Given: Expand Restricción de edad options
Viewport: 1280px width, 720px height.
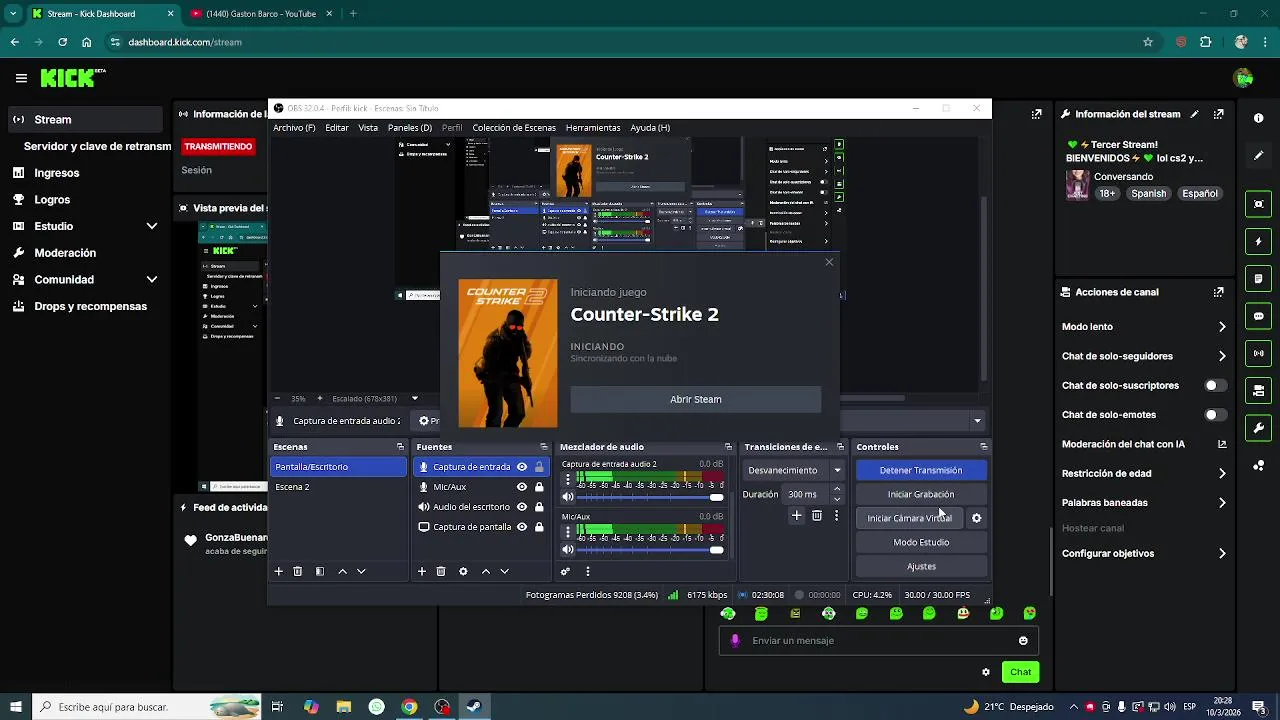Looking at the screenshot, I should click(1222, 473).
